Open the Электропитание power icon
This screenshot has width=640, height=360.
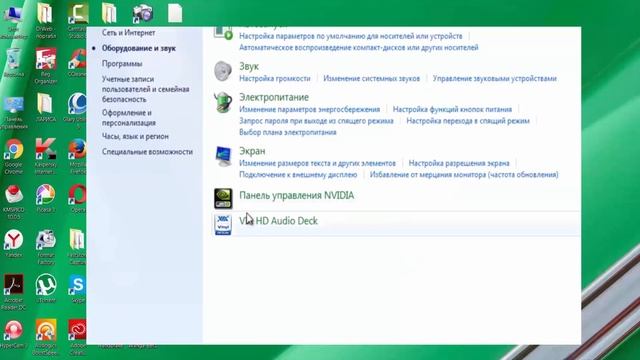pyautogui.click(x=223, y=102)
